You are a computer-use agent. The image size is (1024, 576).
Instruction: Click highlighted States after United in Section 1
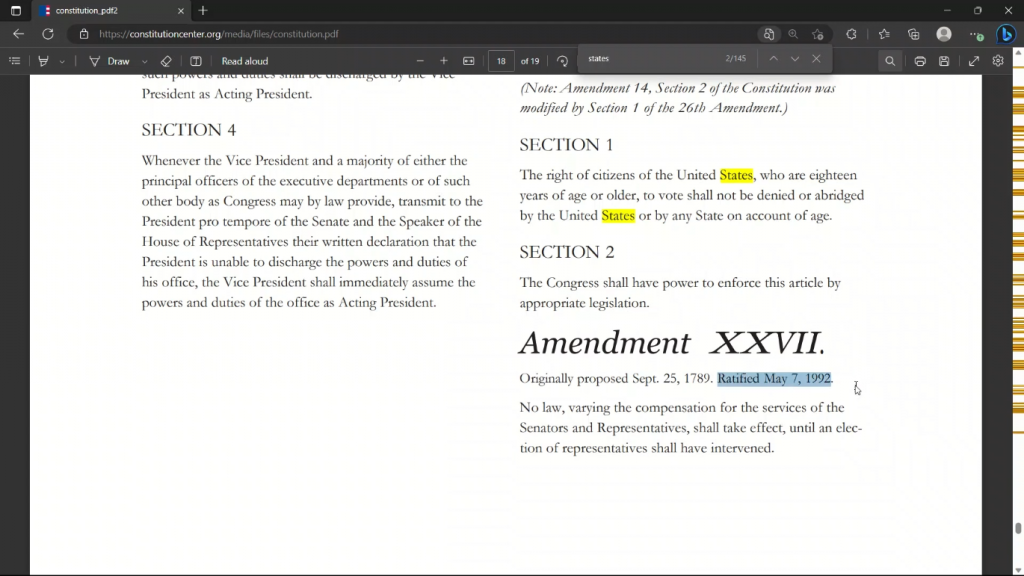click(736, 175)
